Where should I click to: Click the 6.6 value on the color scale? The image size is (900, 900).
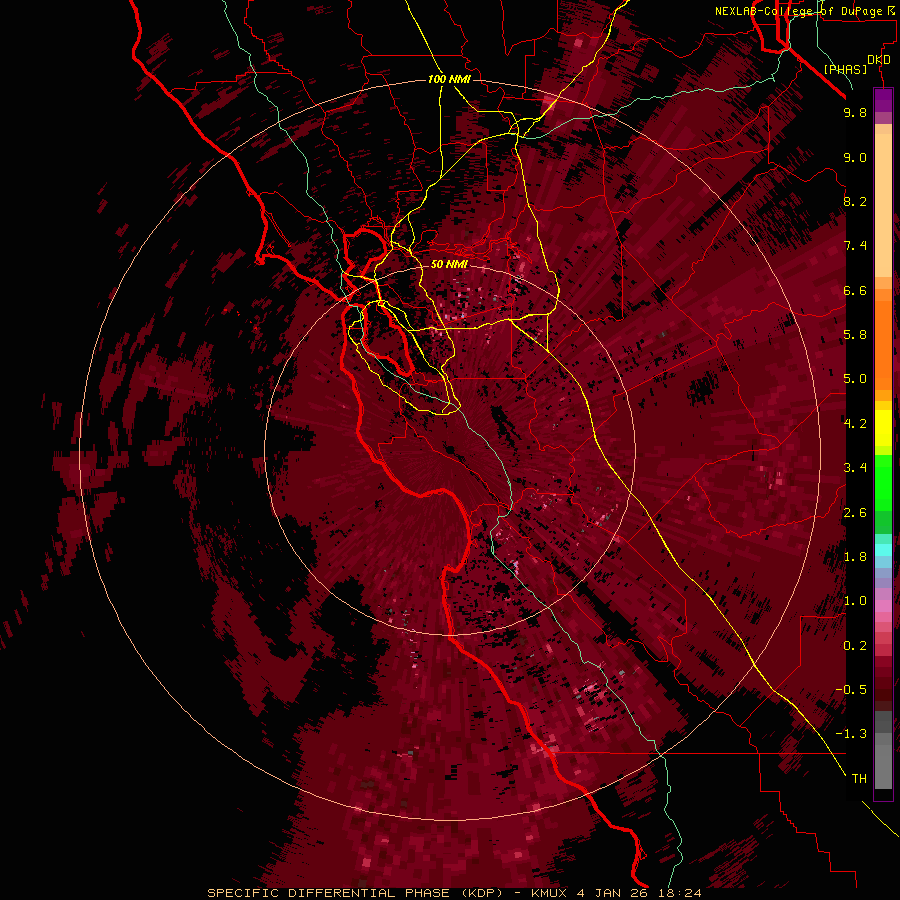[855, 290]
